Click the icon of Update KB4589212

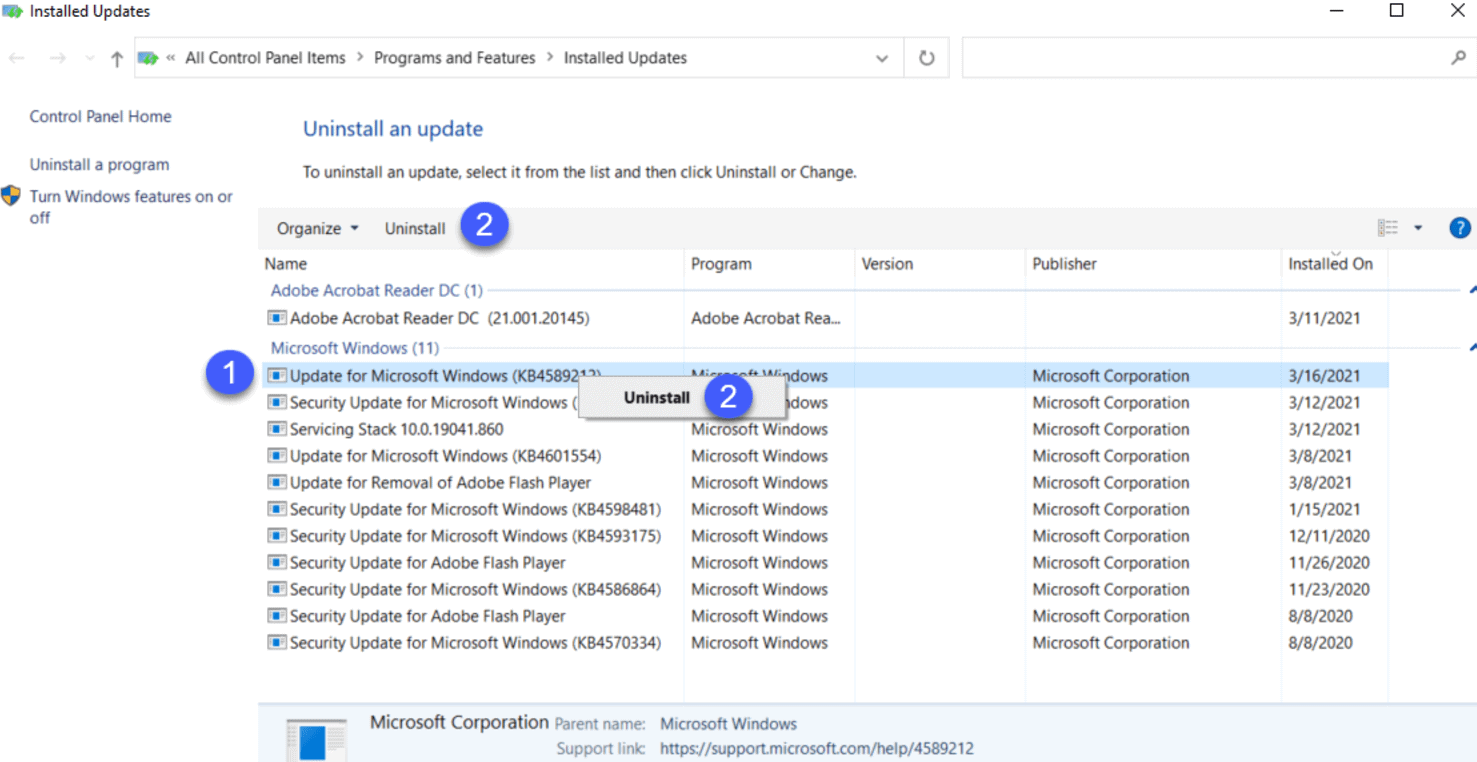tap(277, 376)
